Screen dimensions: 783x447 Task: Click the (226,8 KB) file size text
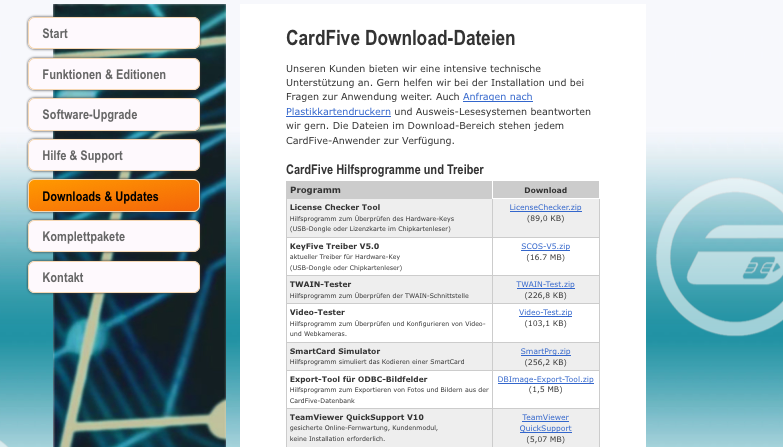pos(545,295)
